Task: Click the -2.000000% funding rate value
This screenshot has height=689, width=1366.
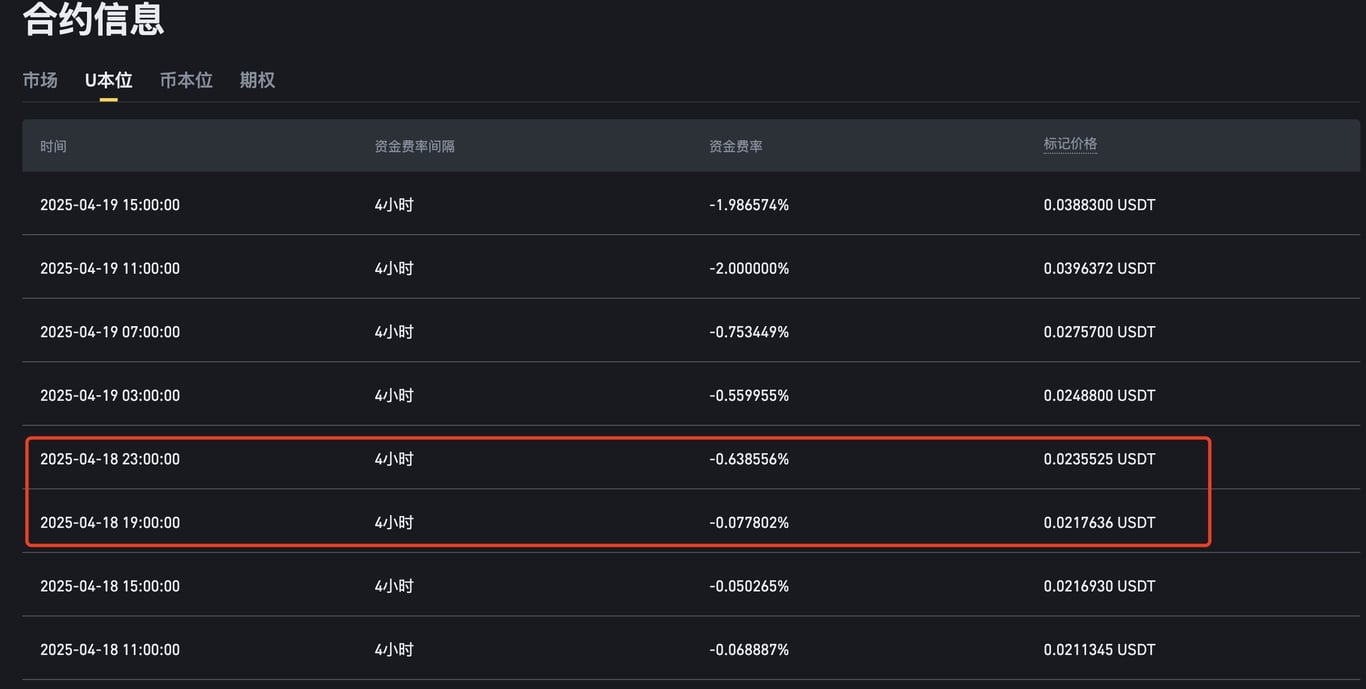Action: (749, 268)
